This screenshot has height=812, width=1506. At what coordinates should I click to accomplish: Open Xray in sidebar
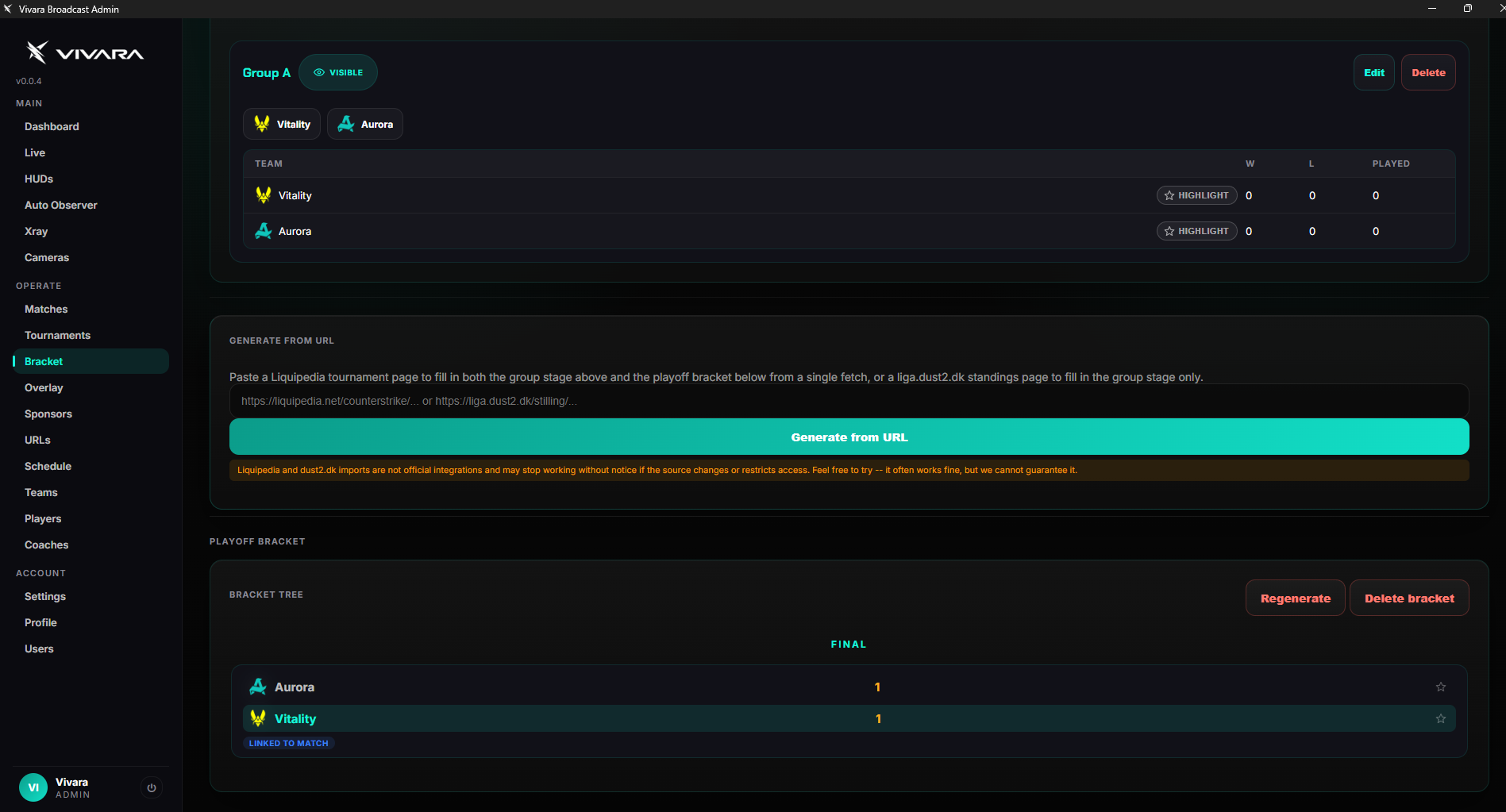click(91, 231)
